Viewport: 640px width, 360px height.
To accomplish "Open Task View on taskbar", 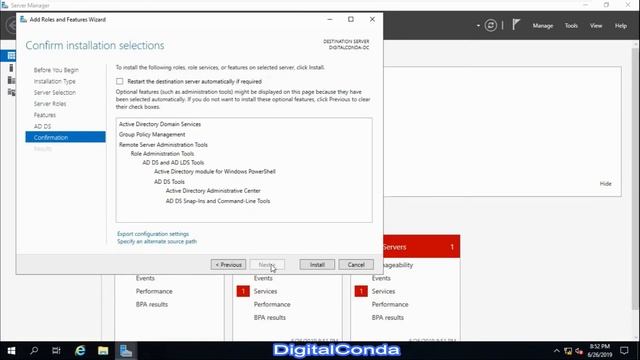I will pos(56,351).
